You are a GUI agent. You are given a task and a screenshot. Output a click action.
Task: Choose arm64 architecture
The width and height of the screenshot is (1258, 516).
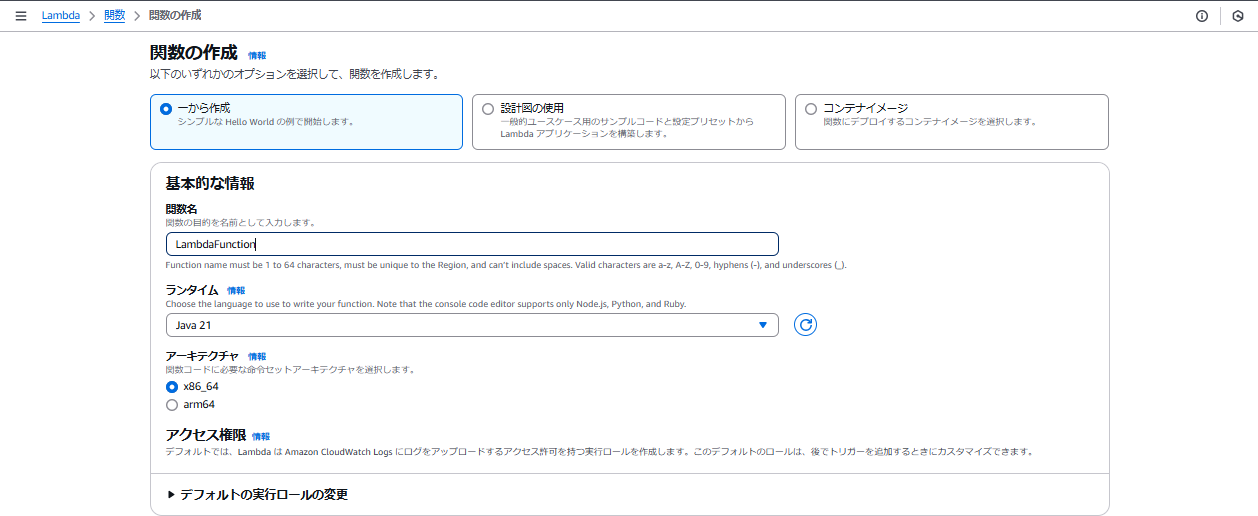[172, 405]
